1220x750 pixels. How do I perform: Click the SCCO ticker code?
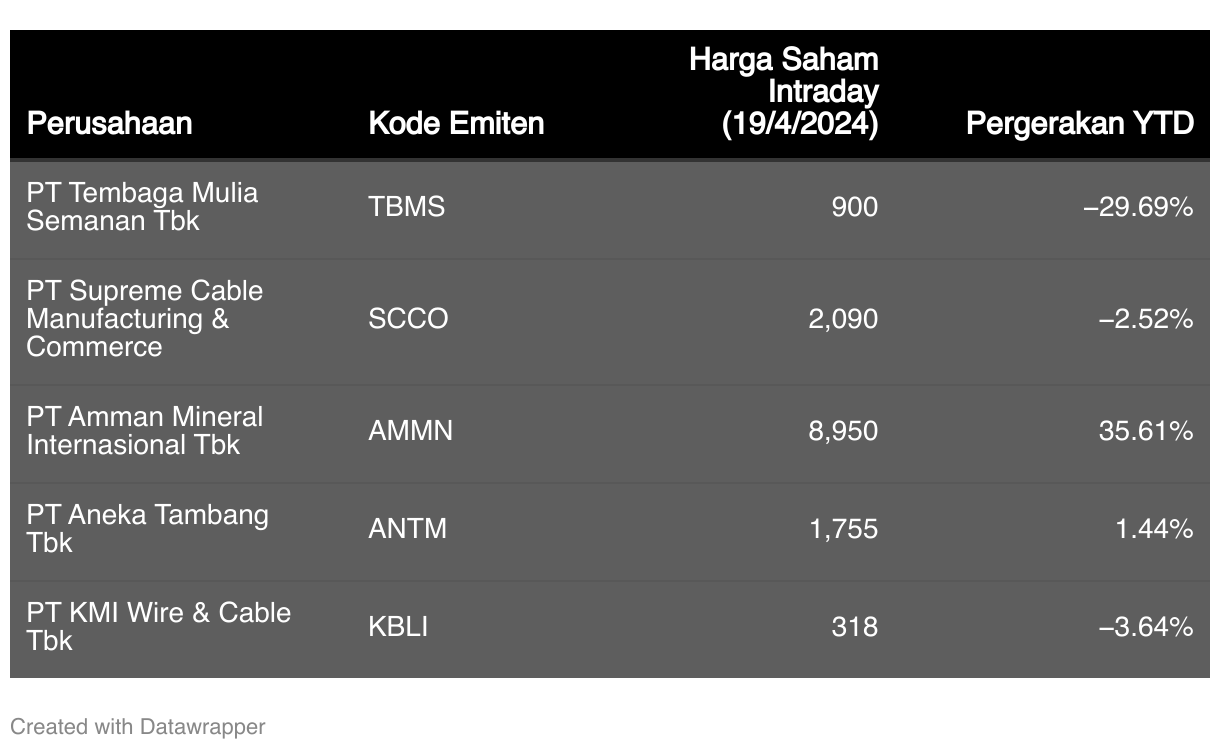click(408, 319)
